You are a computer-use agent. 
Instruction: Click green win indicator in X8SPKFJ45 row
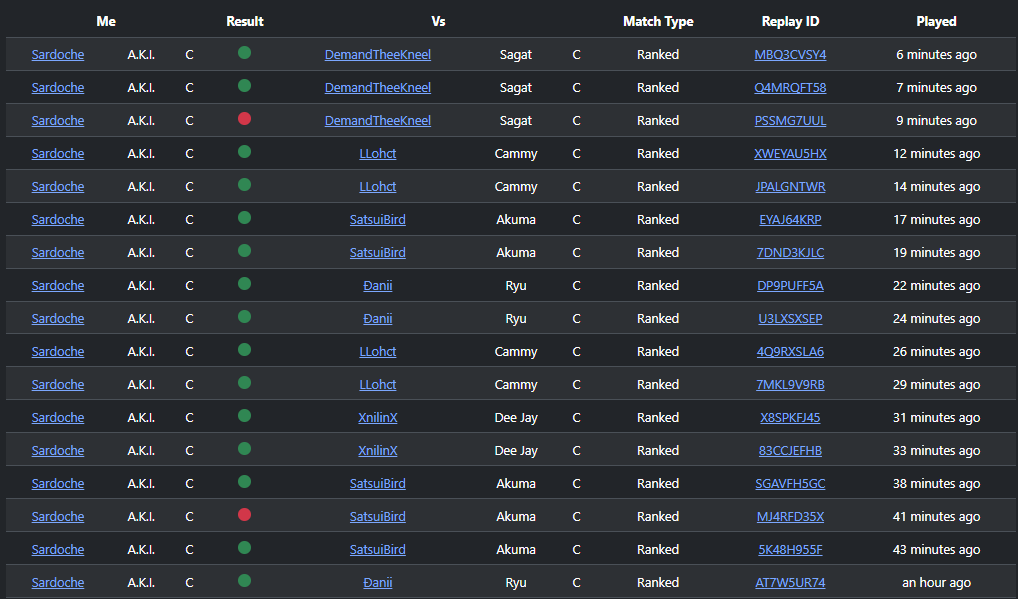pos(244,415)
